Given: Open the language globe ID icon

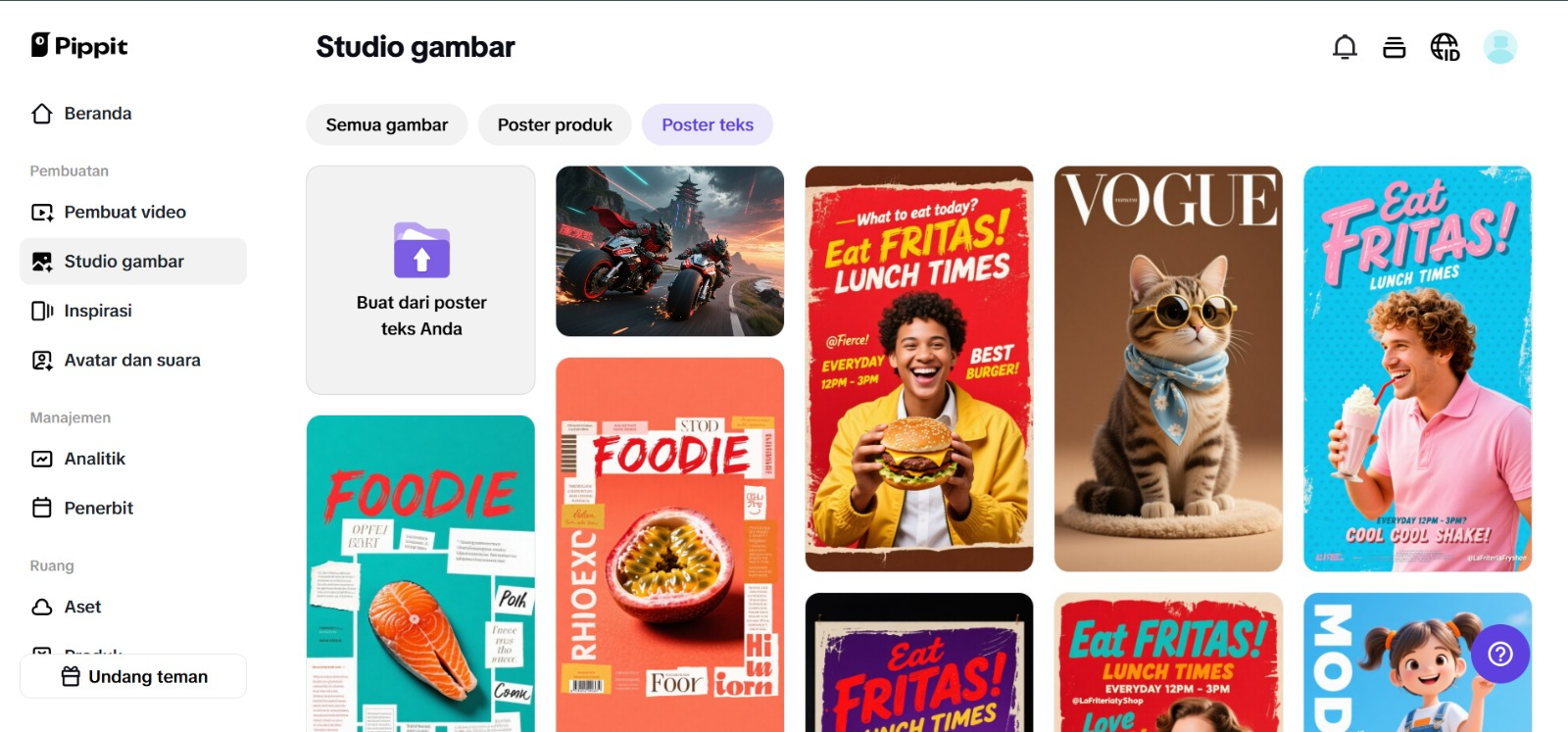Looking at the screenshot, I should click(x=1445, y=47).
